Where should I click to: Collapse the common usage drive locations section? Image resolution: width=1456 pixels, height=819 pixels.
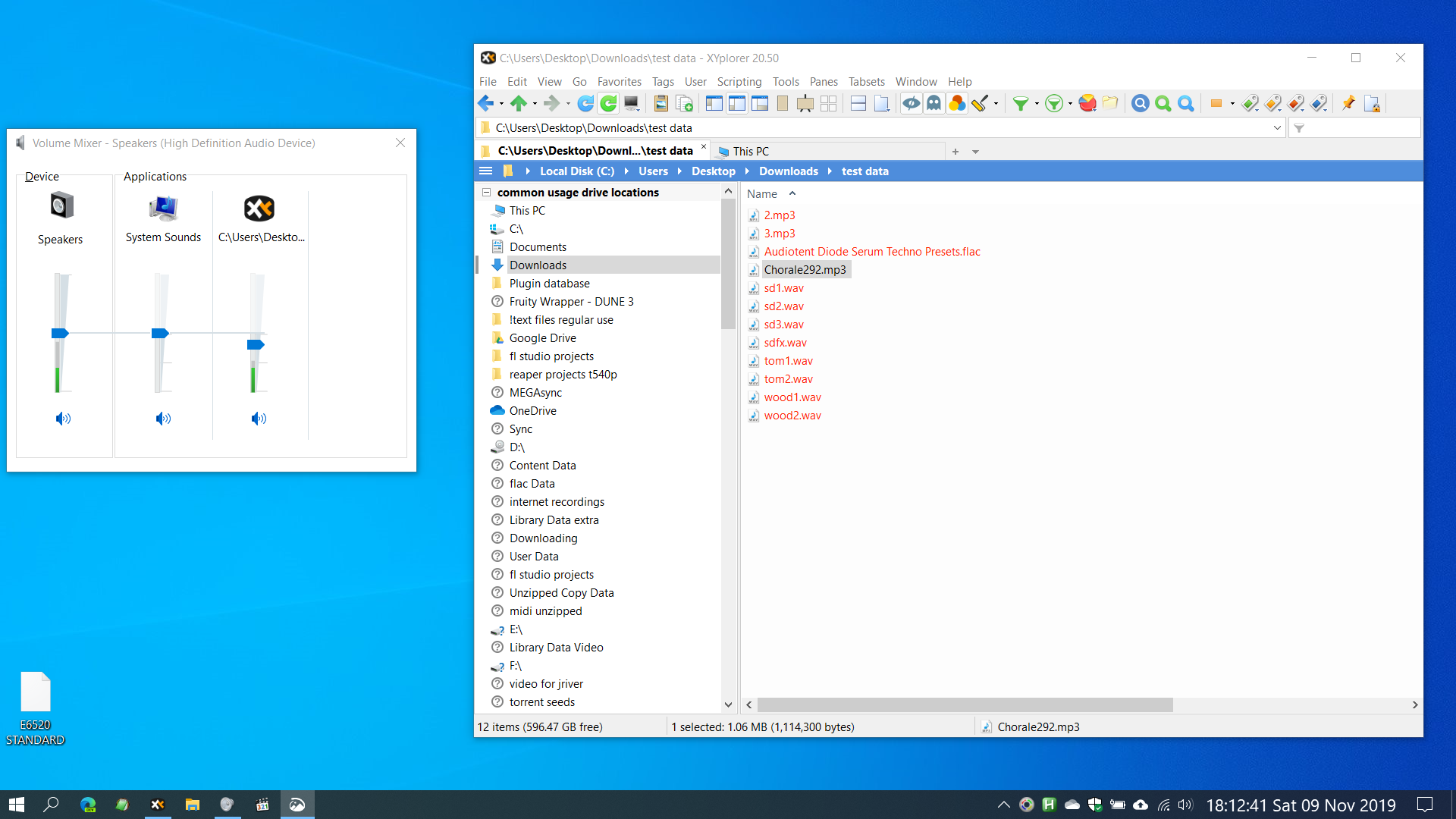pyautogui.click(x=487, y=192)
